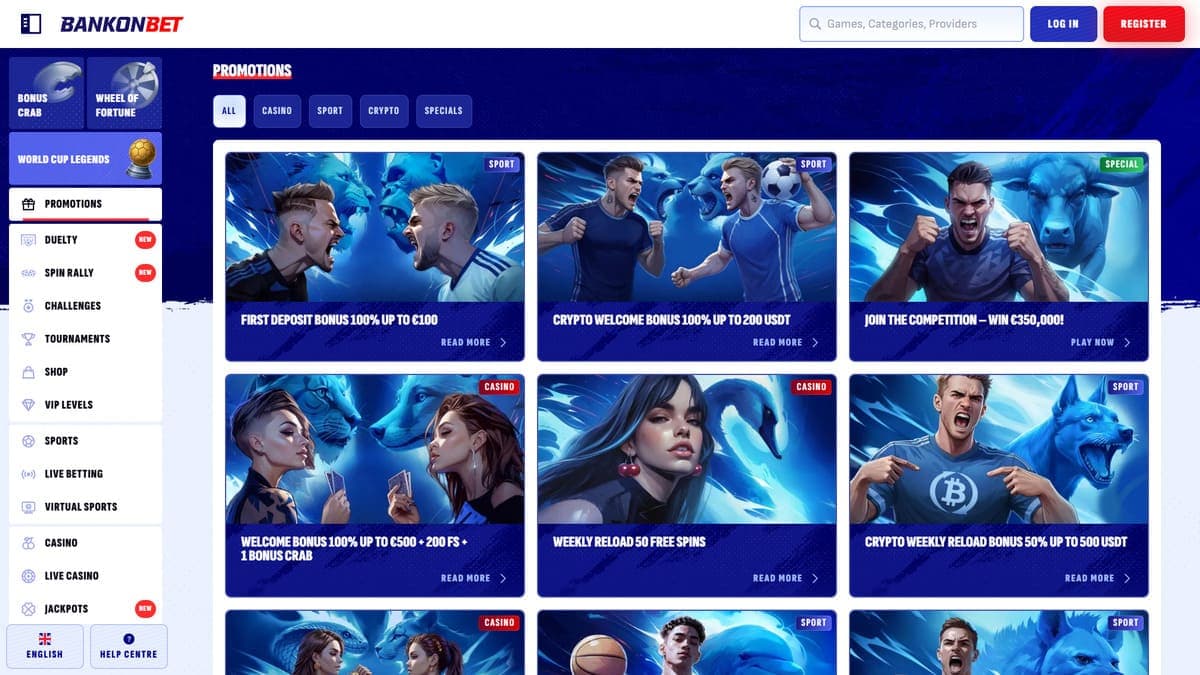The height and width of the screenshot is (675, 1200).
Task: Click the UK flag language icon
Action: [x=44, y=638]
